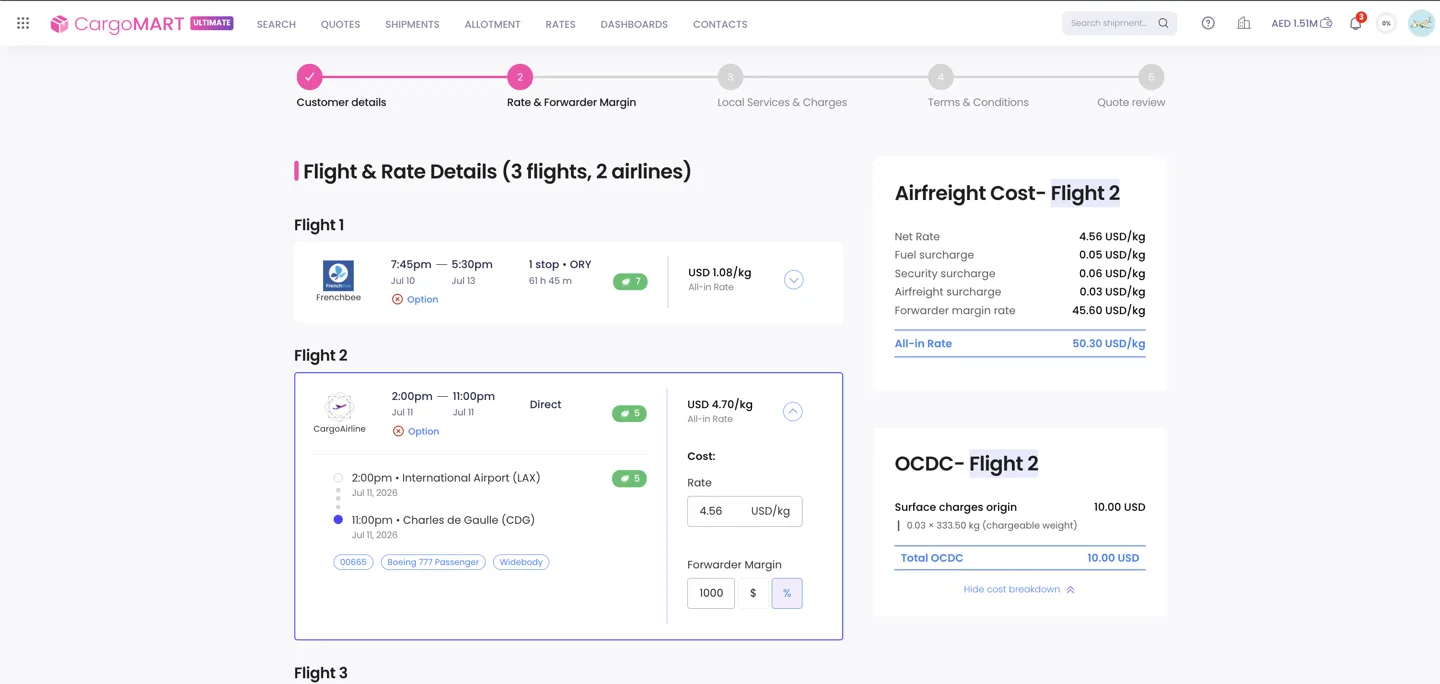Click the International Airport (LAX) departure stop
This screenshot has height=684, width=1440.
click(x=446, y=478)
